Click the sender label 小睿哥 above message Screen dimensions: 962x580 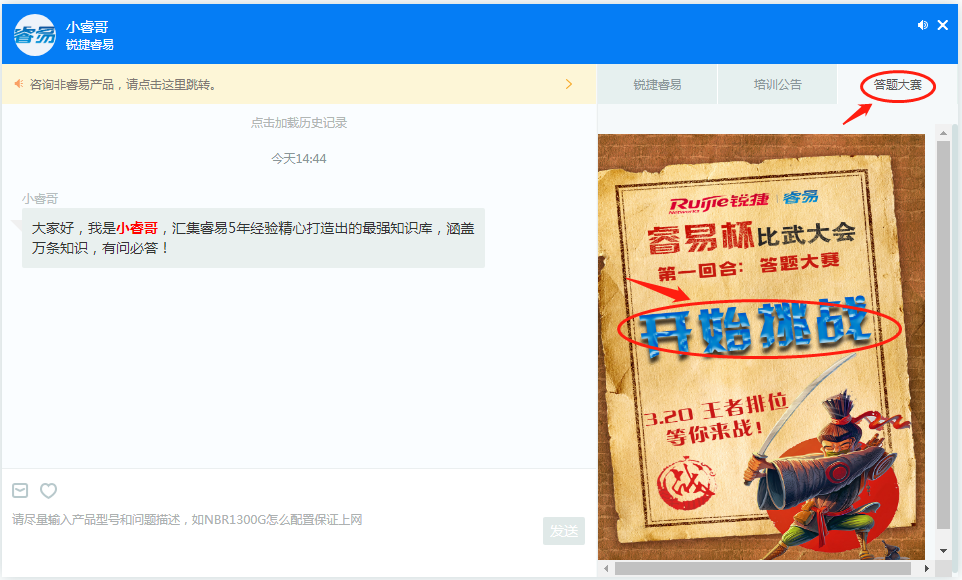click(40, 199)
